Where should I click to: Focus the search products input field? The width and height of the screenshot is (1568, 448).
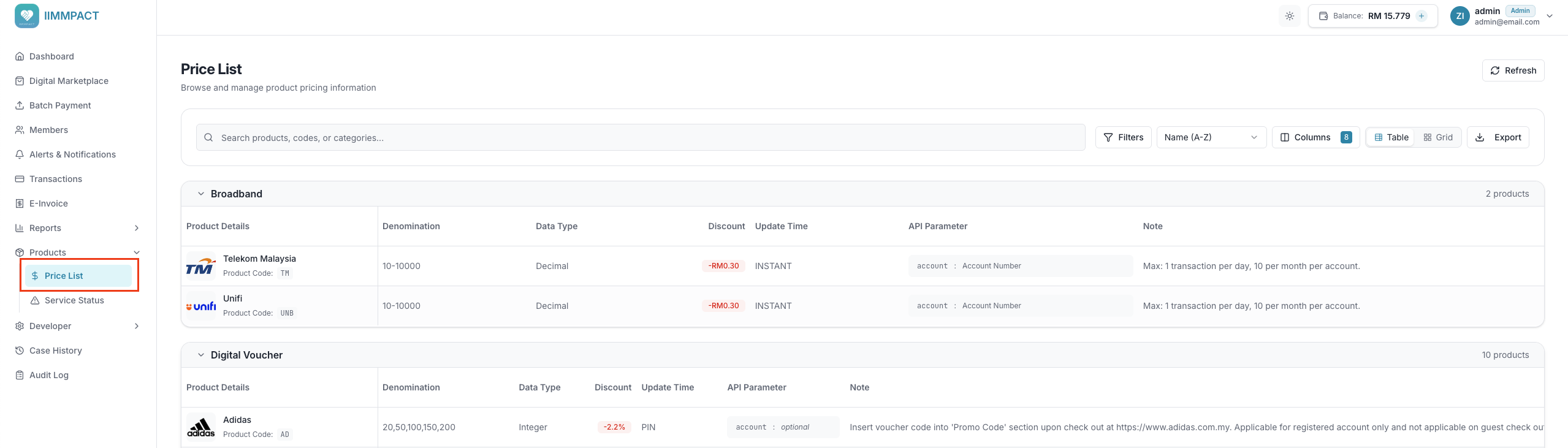point(641,138)
